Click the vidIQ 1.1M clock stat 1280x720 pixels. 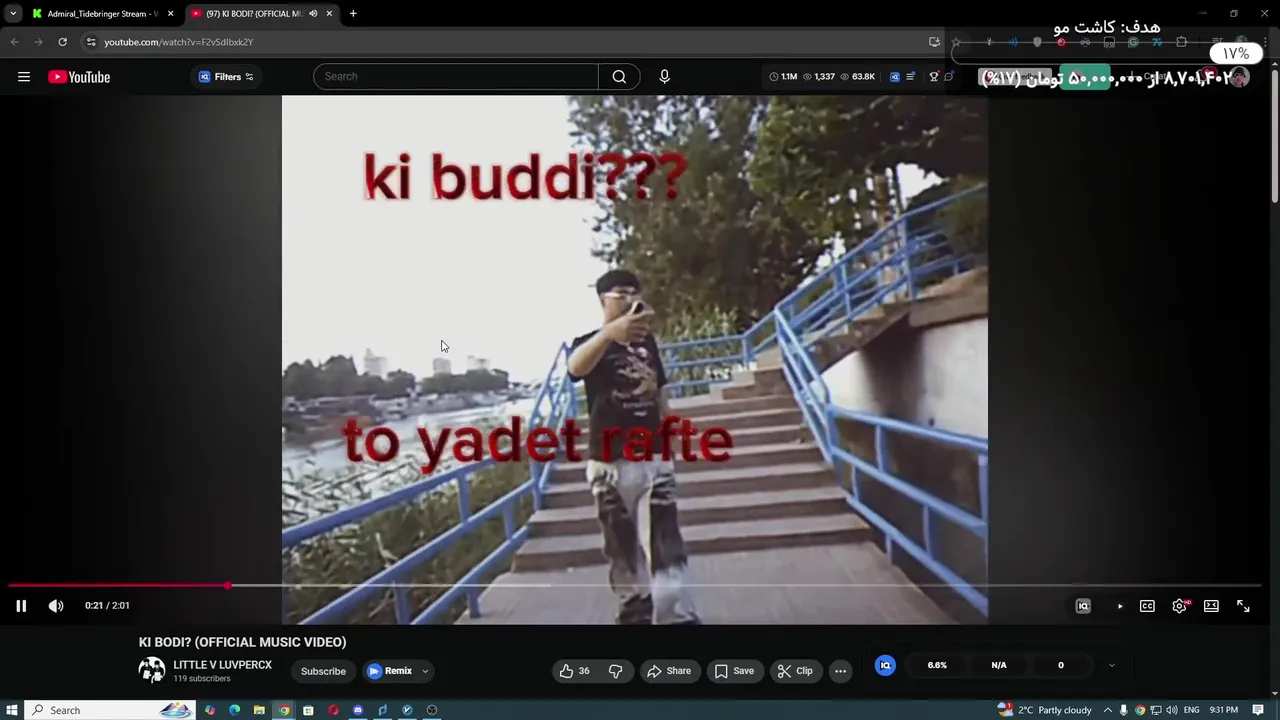click(x=783, y=77)
